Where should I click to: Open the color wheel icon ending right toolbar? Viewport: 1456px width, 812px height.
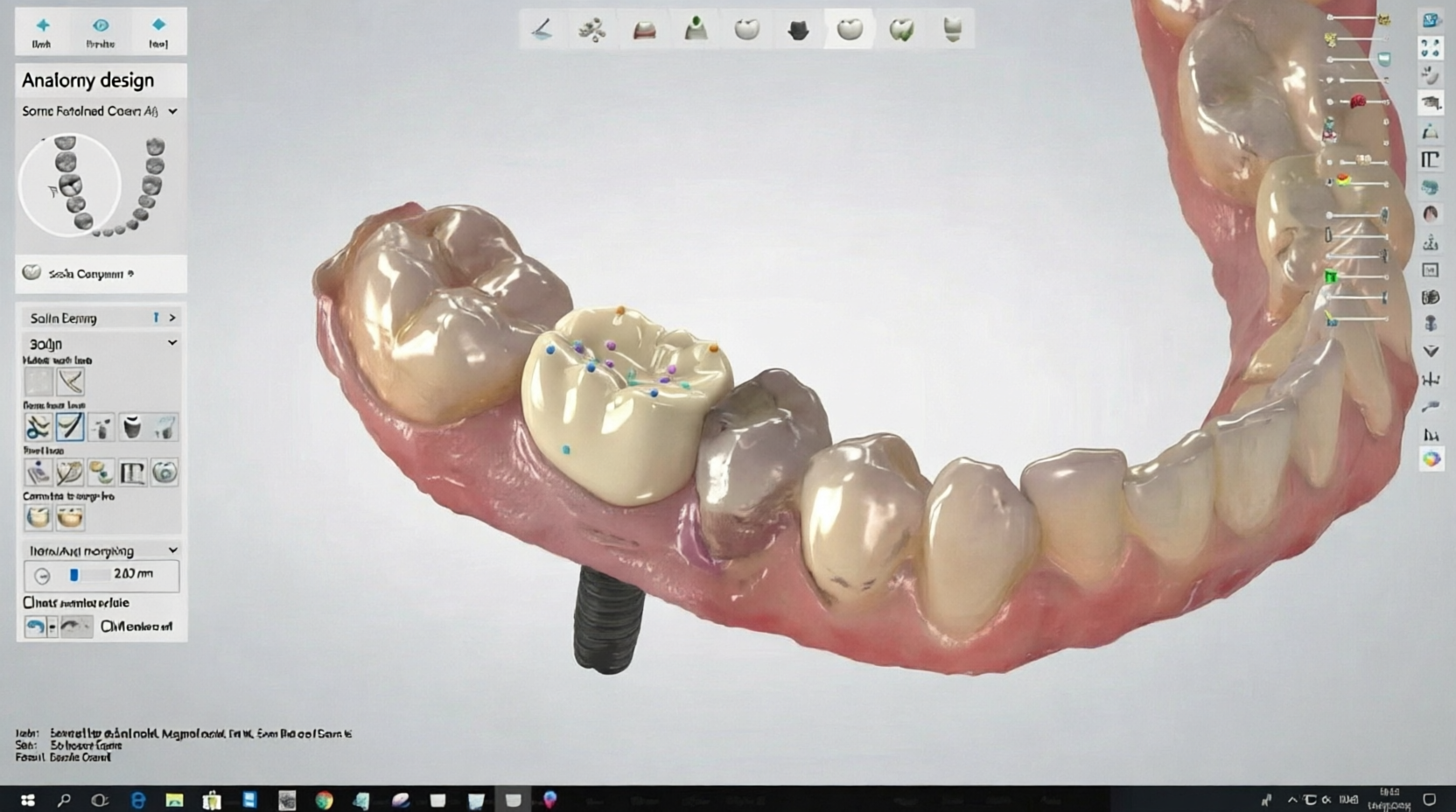pos(1431,459)
